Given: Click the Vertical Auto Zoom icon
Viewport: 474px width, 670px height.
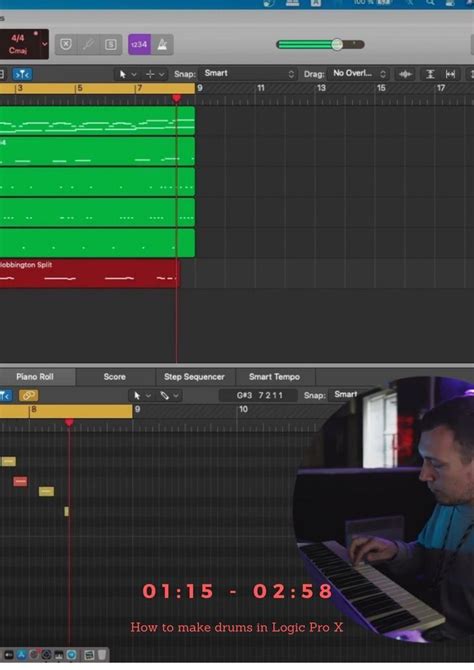Looking at the screenshot, I should [x=430, y=74].
